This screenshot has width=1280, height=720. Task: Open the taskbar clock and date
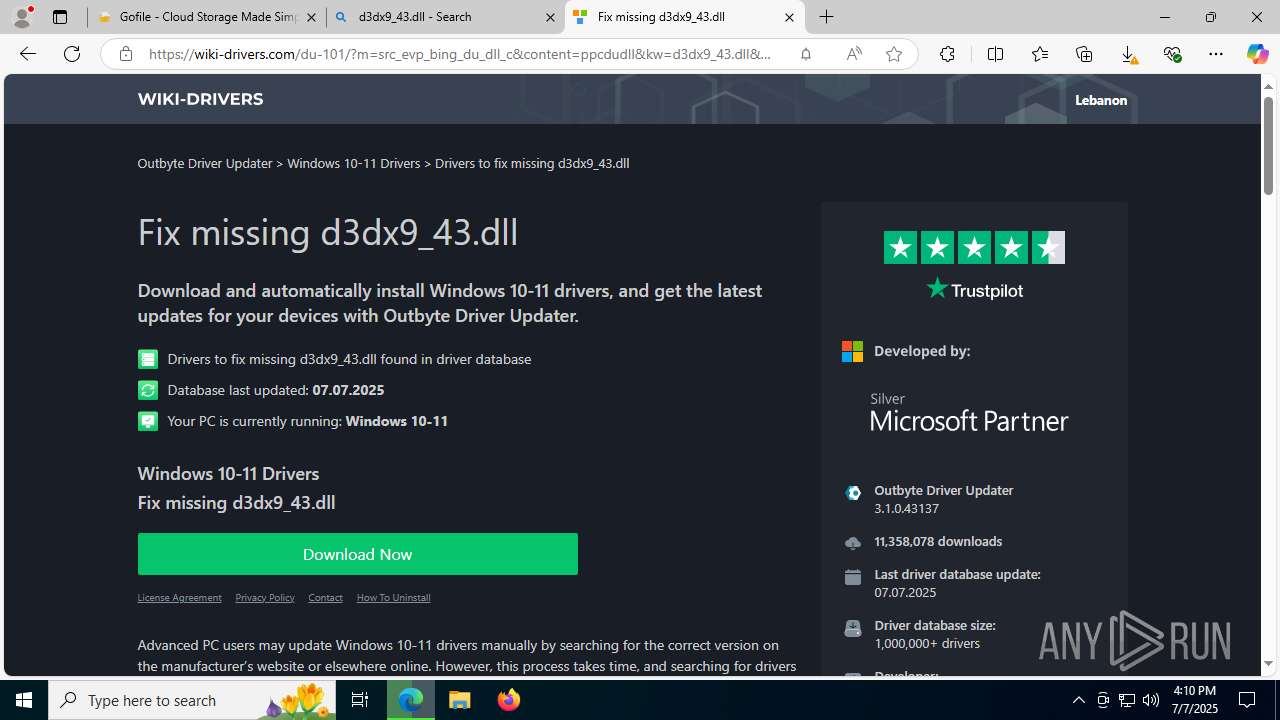(1194, 700)
